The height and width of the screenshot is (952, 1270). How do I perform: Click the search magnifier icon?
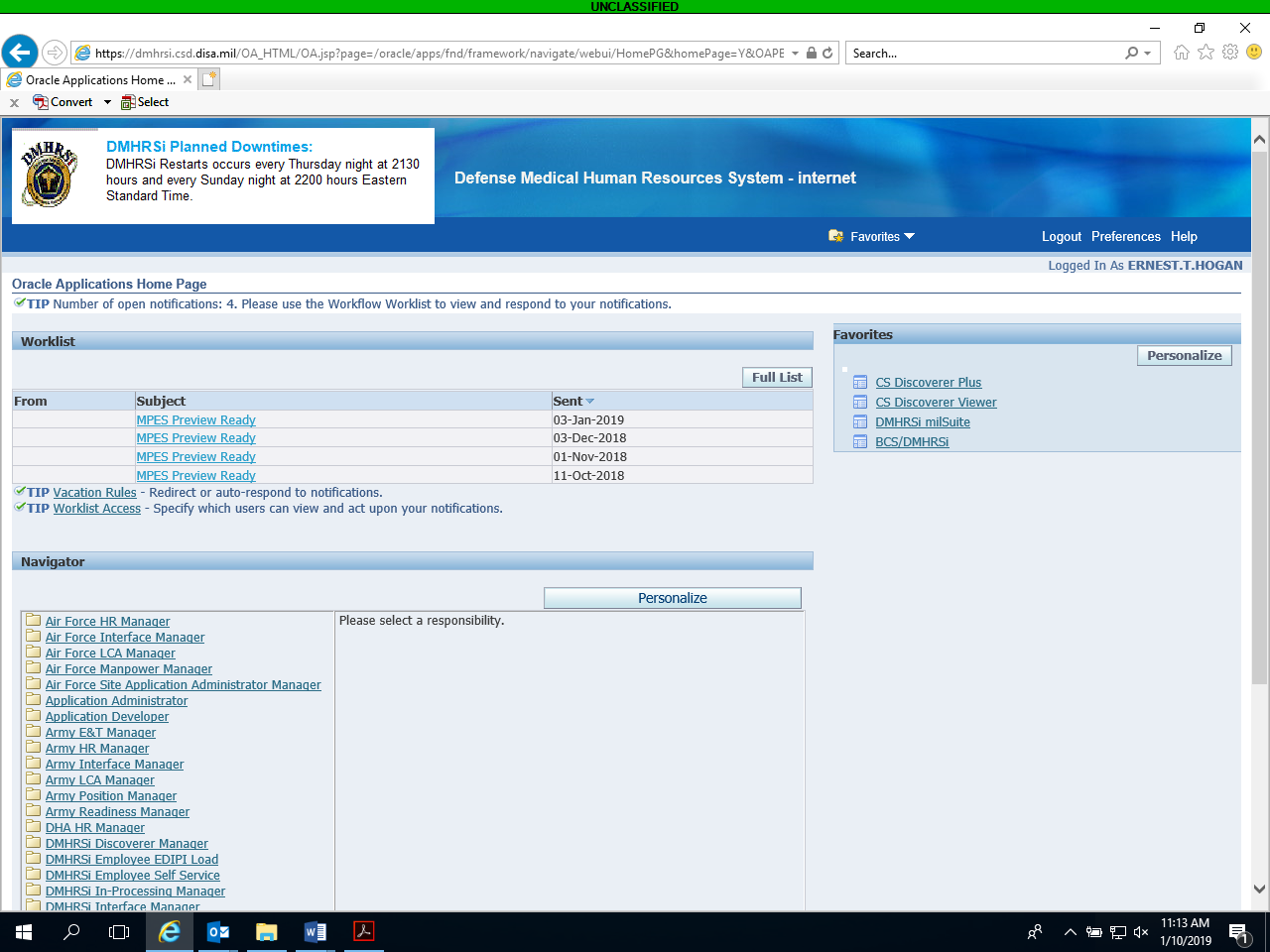tap(1132, 54)
